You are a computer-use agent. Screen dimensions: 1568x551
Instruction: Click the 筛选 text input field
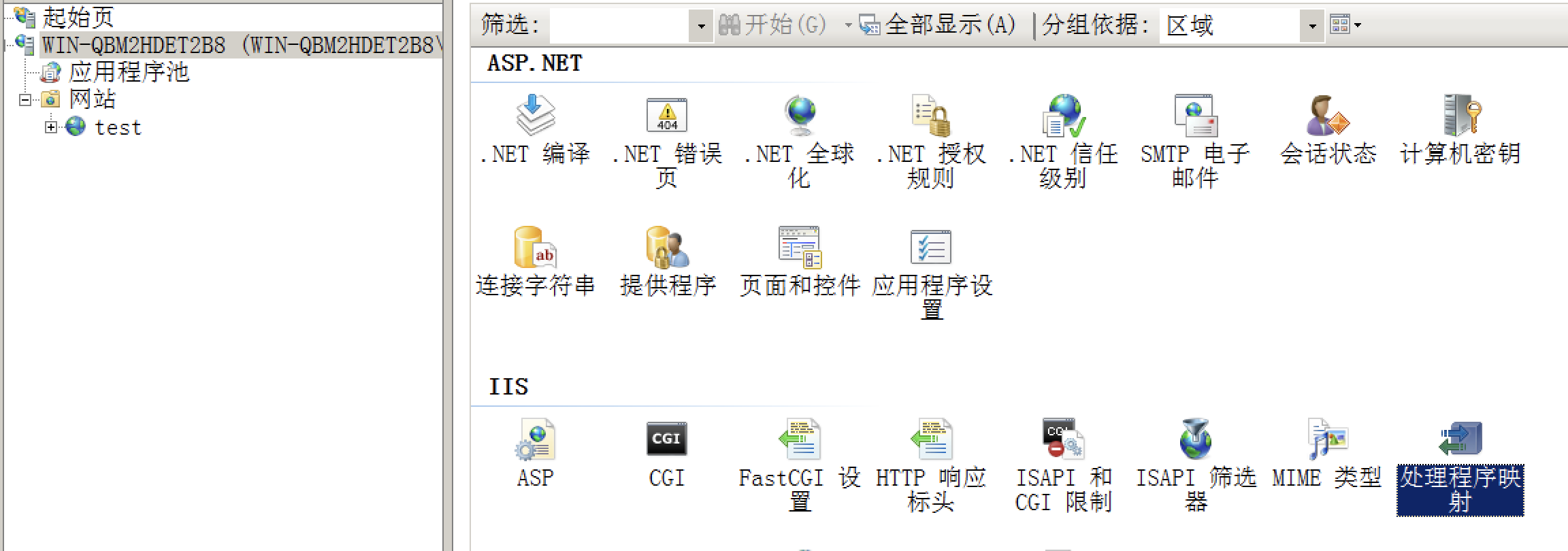619,26
